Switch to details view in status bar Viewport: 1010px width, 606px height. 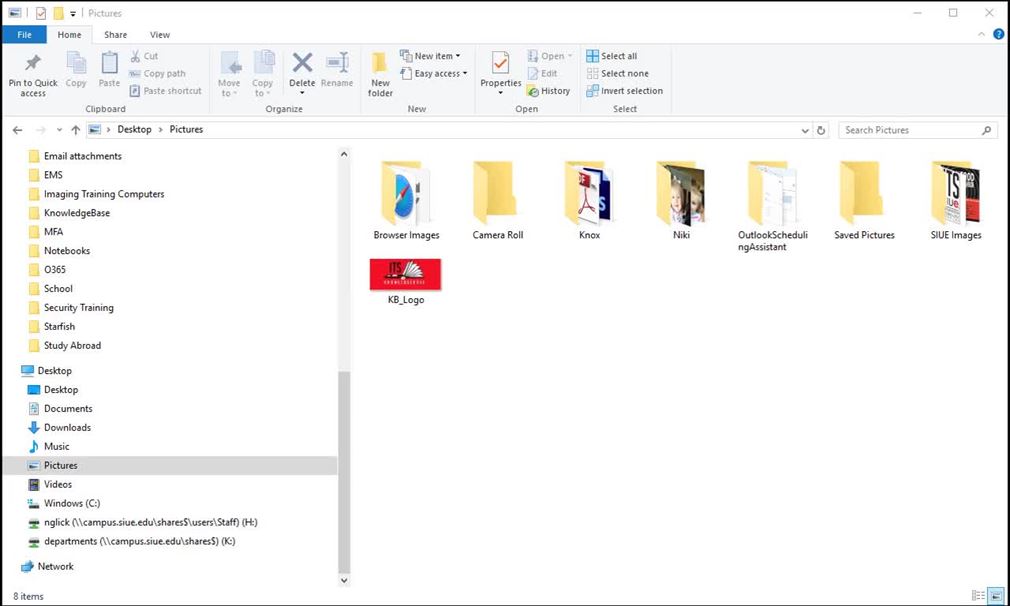pyautogui.click(x=978, y=596)
